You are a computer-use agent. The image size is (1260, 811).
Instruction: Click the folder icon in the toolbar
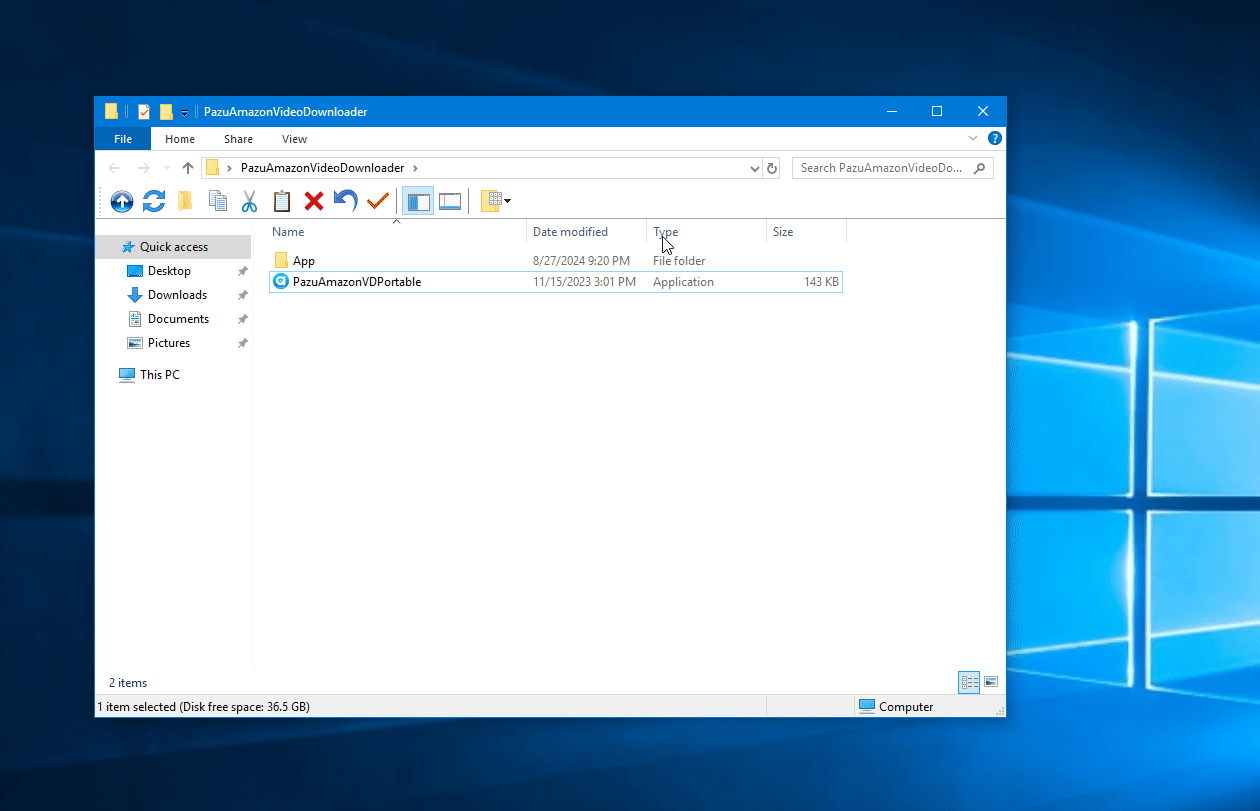[x=185, y=201]
